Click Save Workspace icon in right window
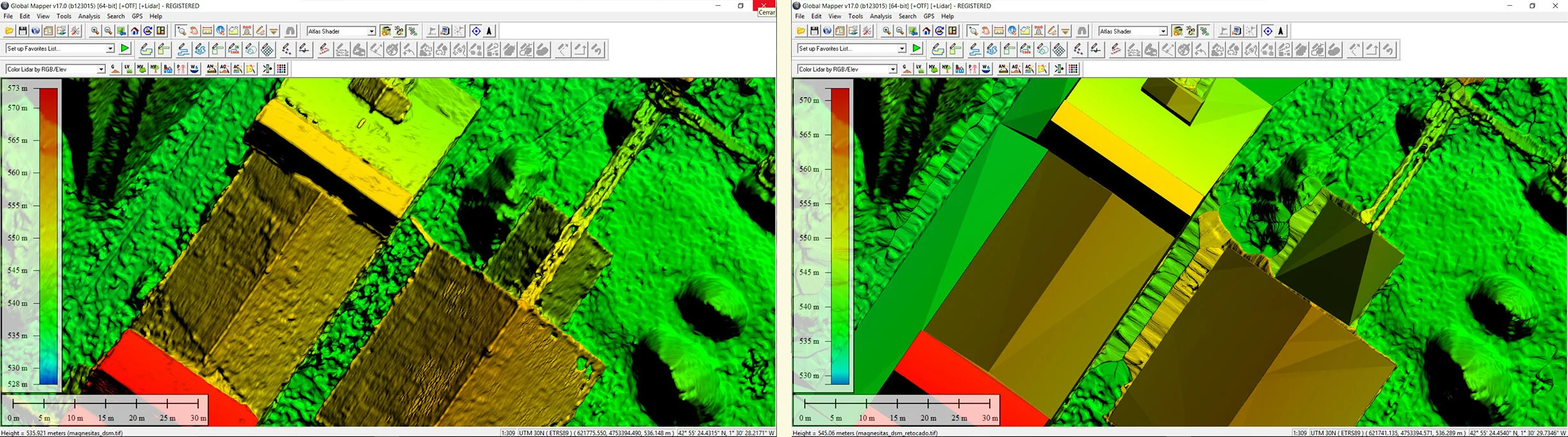Image resolution: width=1568 pixels, height=437 pixels. coord(814,31)
